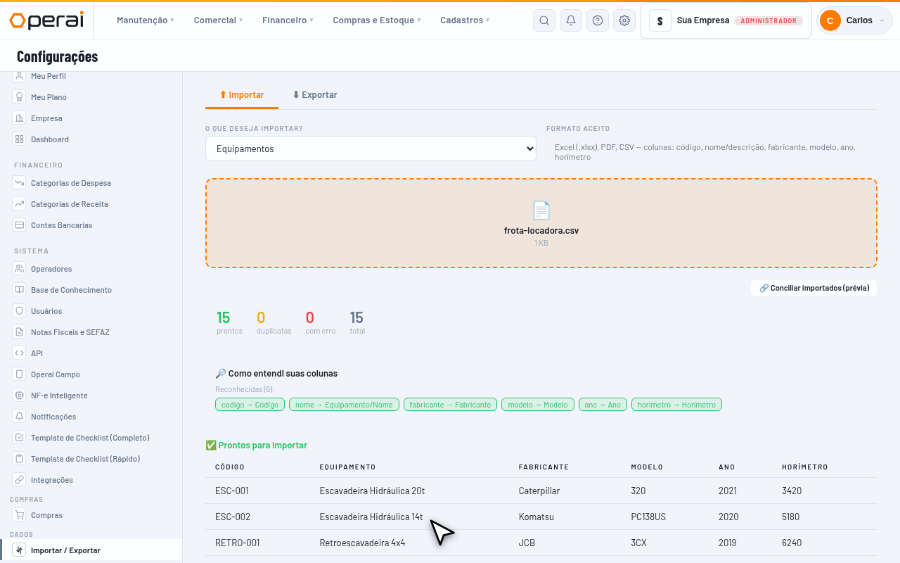Click the Caterpillar manufacturer cell

tap(539, 491)
